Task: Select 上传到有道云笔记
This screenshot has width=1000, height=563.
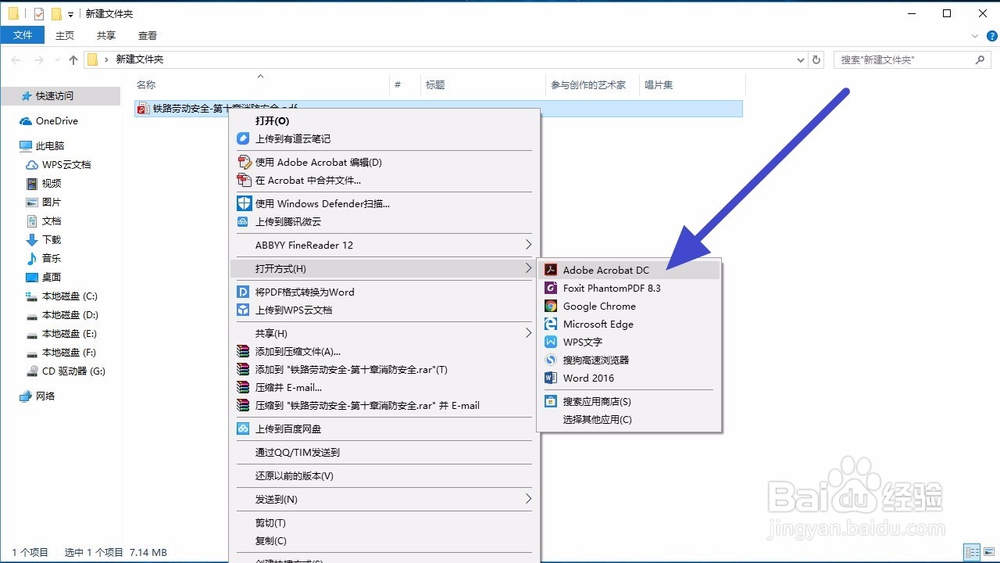Action: 385,138
